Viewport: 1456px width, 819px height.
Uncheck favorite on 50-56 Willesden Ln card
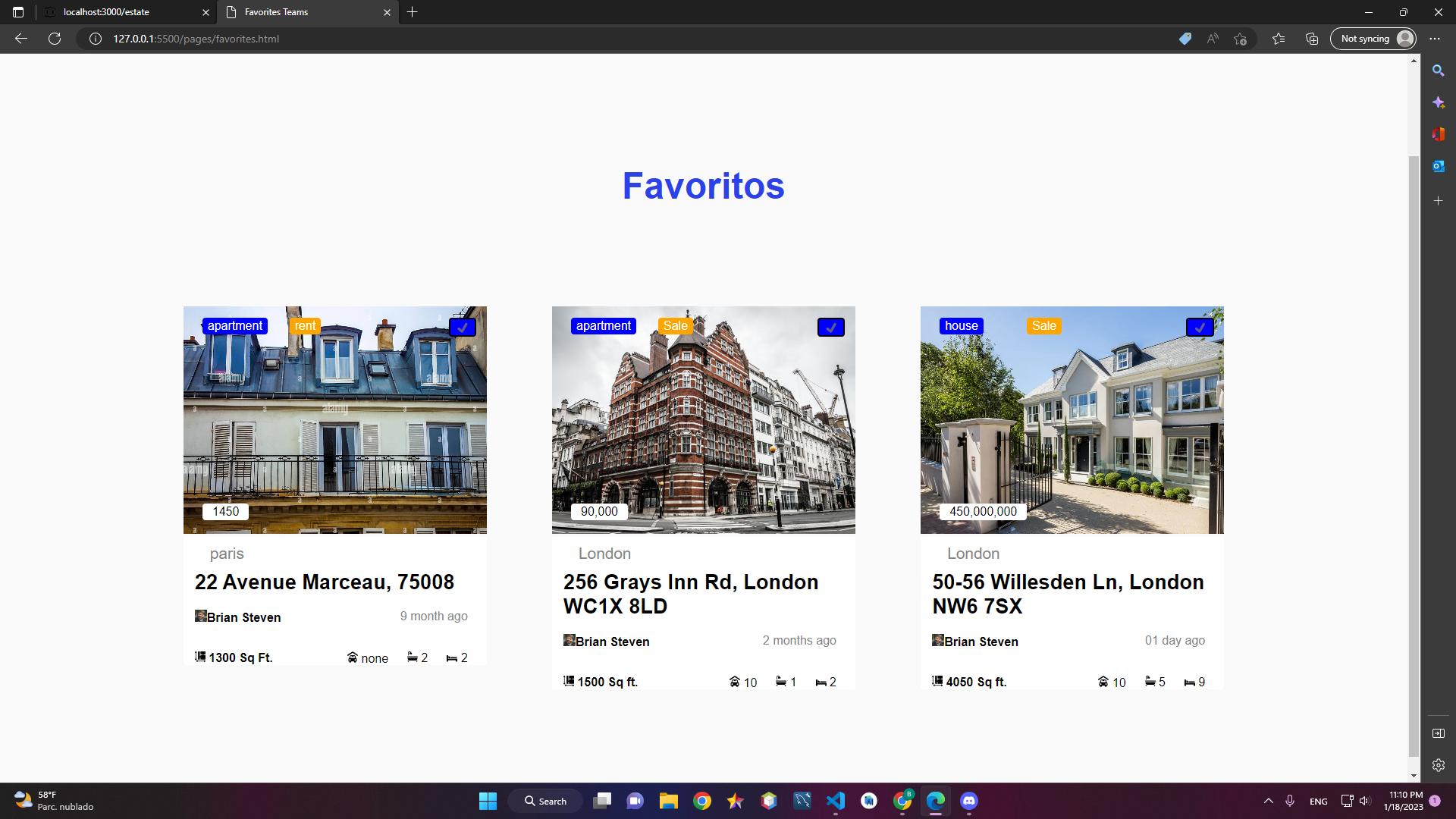point(1199,328)
